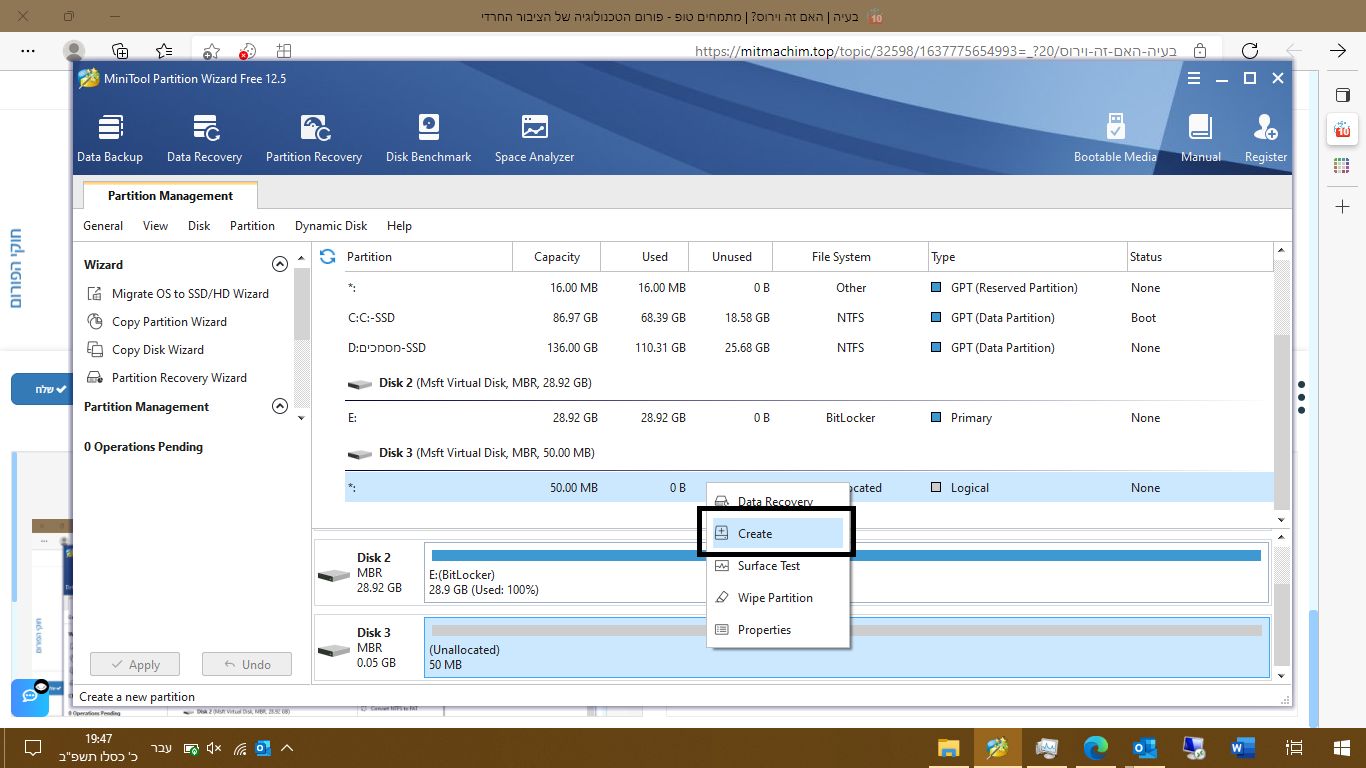Viewport: 1366px width, 768px height.
Task: Click the Register user icon
Action: [x=1265, y=127]
